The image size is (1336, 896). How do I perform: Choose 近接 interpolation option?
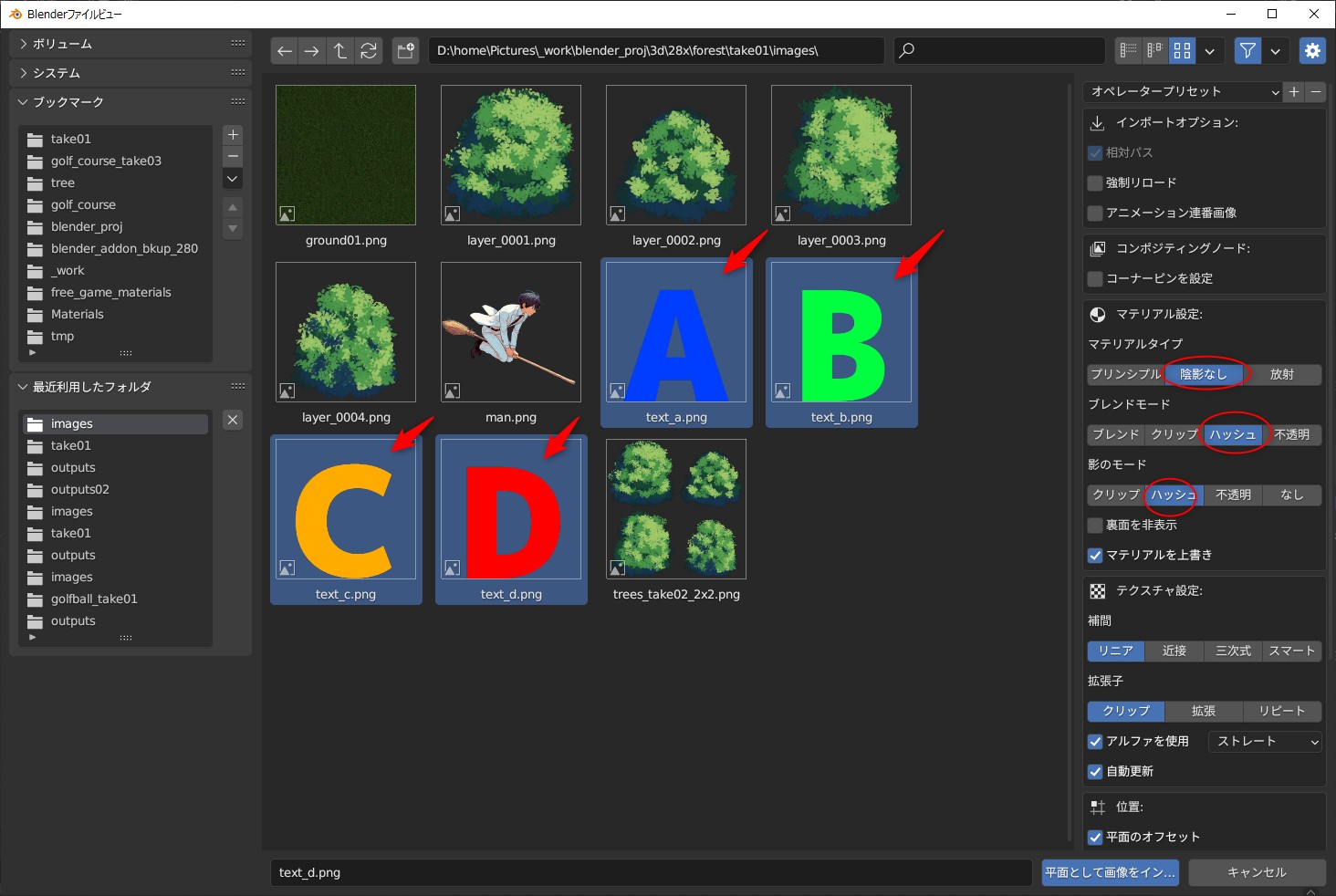tap(1174, 651)
